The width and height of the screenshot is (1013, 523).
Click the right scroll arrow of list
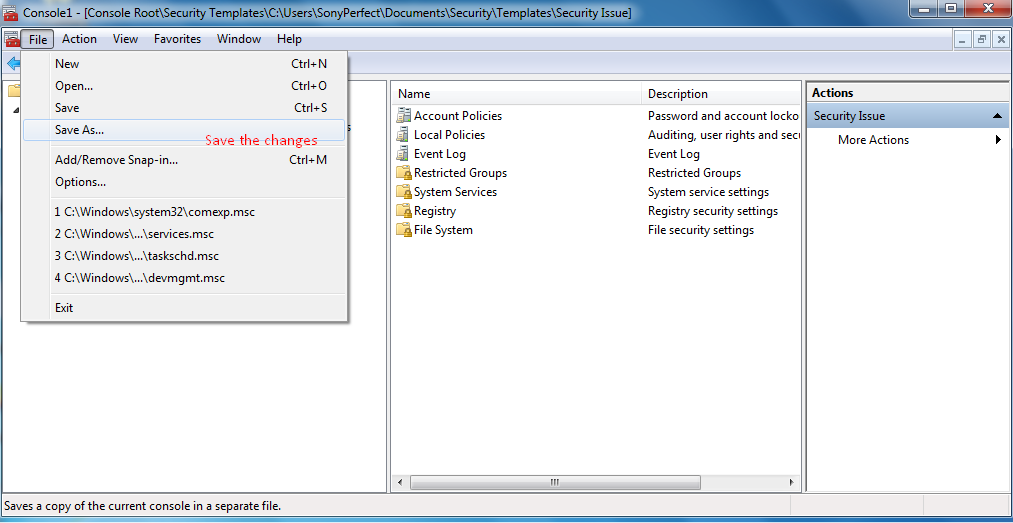click(791, 482)
